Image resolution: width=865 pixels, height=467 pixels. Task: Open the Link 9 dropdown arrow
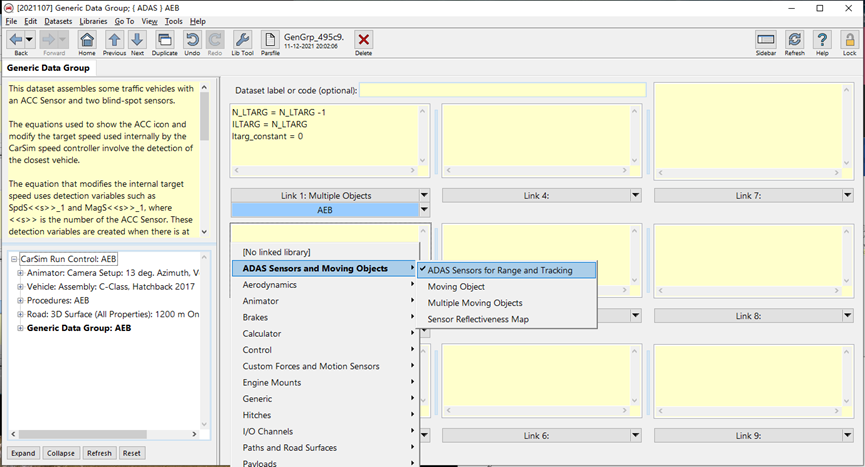pos(847,436)
